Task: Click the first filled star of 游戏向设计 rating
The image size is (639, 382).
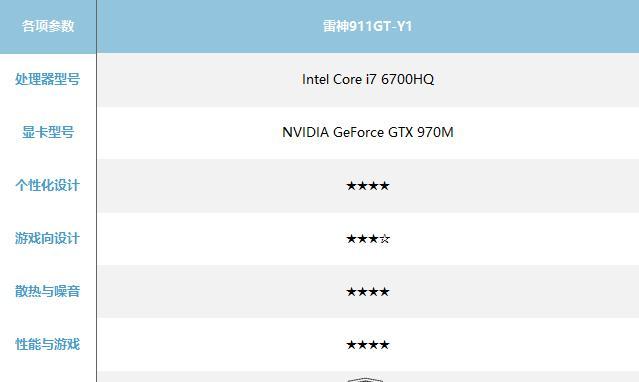Action: pos(351,239)
